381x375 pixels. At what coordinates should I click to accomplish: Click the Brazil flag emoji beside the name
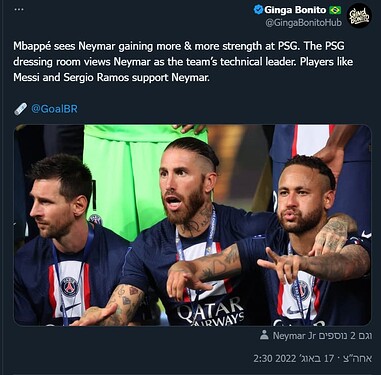coord(335,10)
